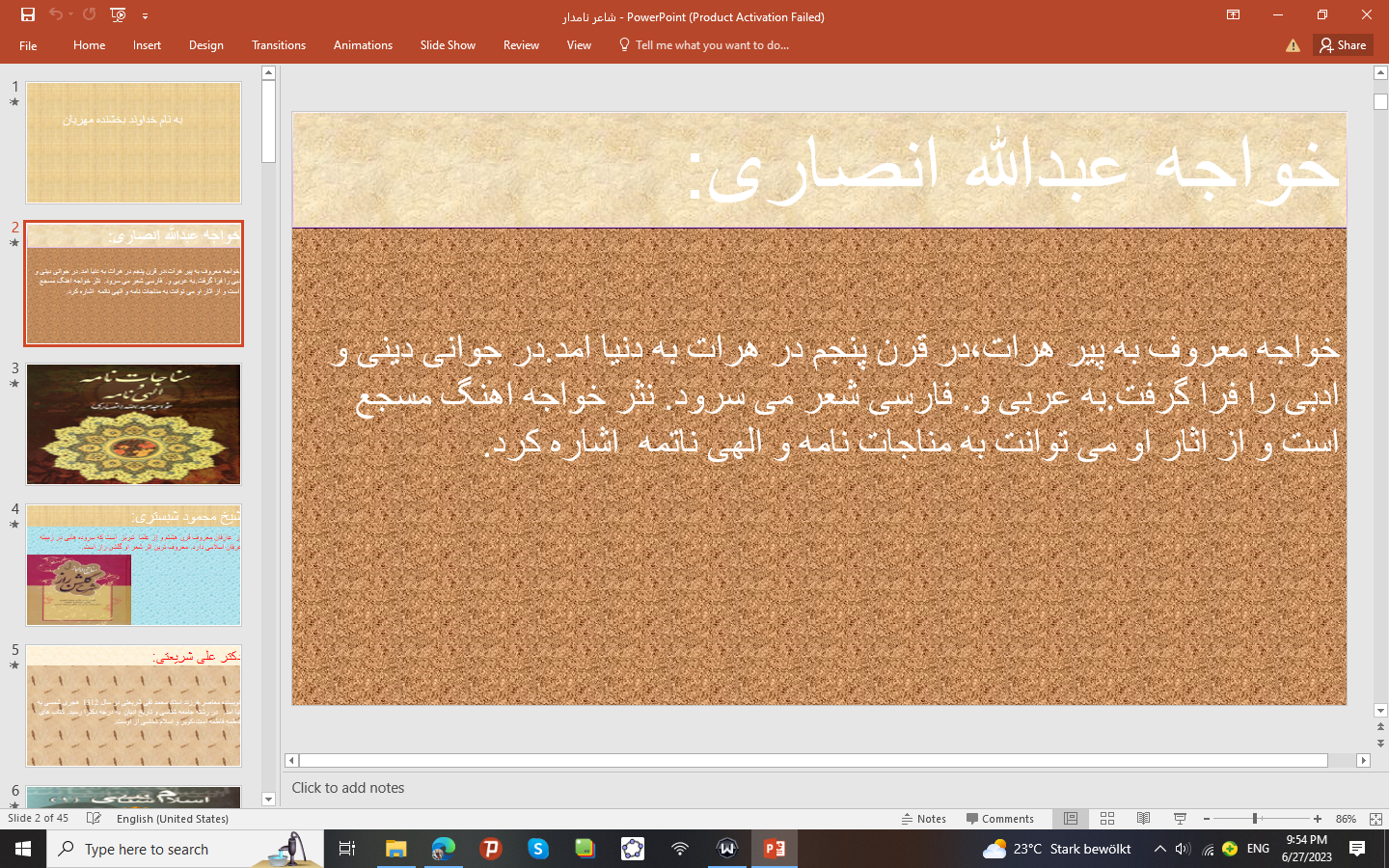Open Reading View from status bar
The height and width of the screenshot is (868, 1389).
pos(1143,819)
